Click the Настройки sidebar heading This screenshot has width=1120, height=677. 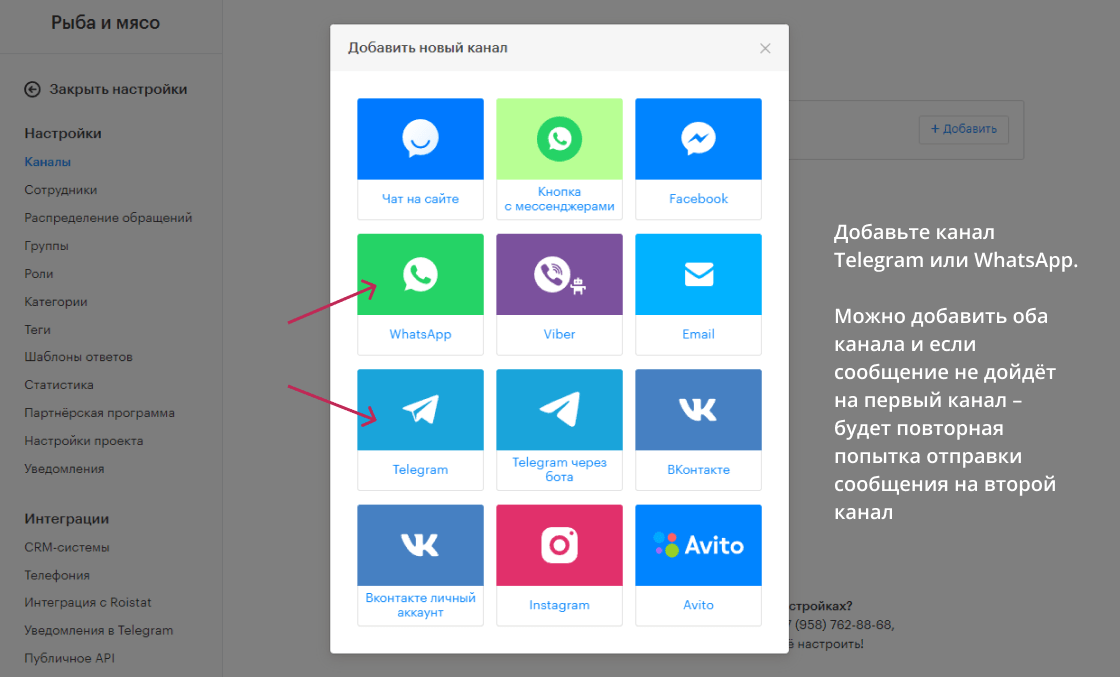pos(63,134)
